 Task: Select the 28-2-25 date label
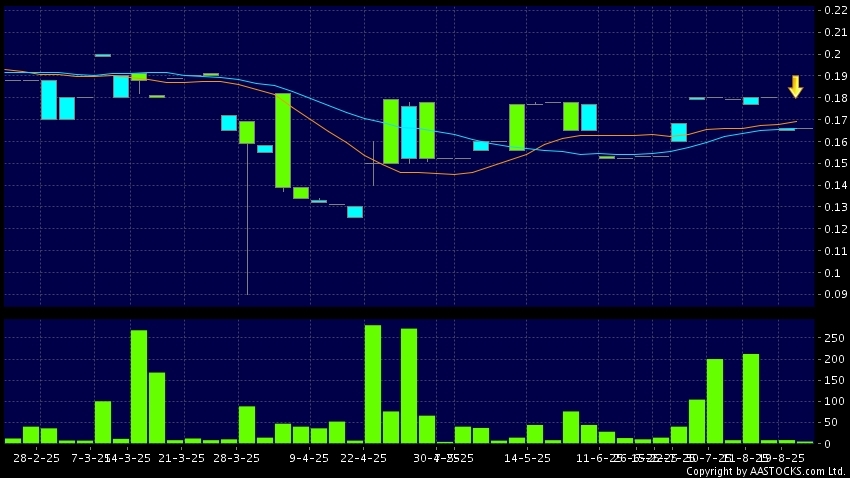click(36, 458)
